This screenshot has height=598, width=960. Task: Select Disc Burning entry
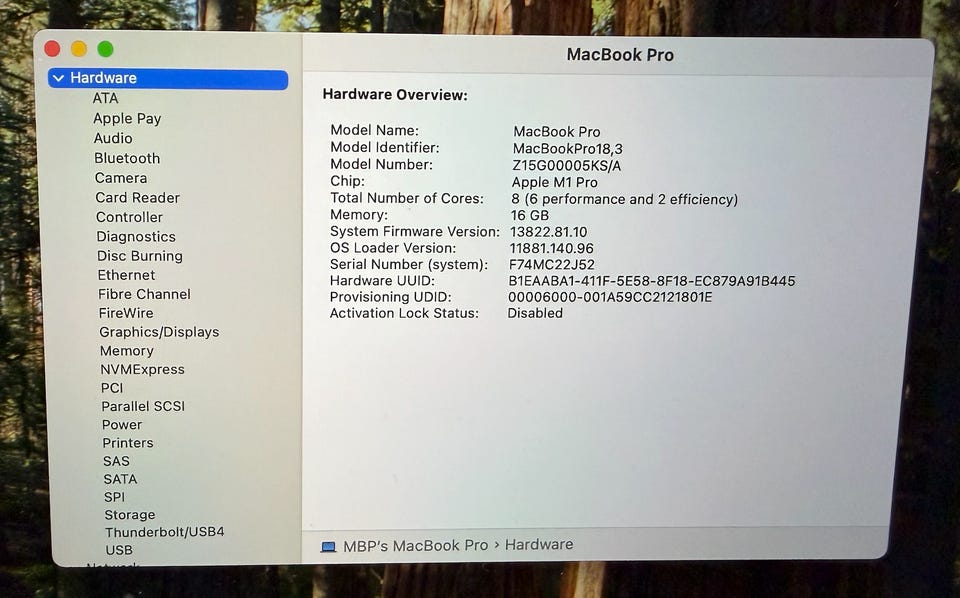(140, 256)
